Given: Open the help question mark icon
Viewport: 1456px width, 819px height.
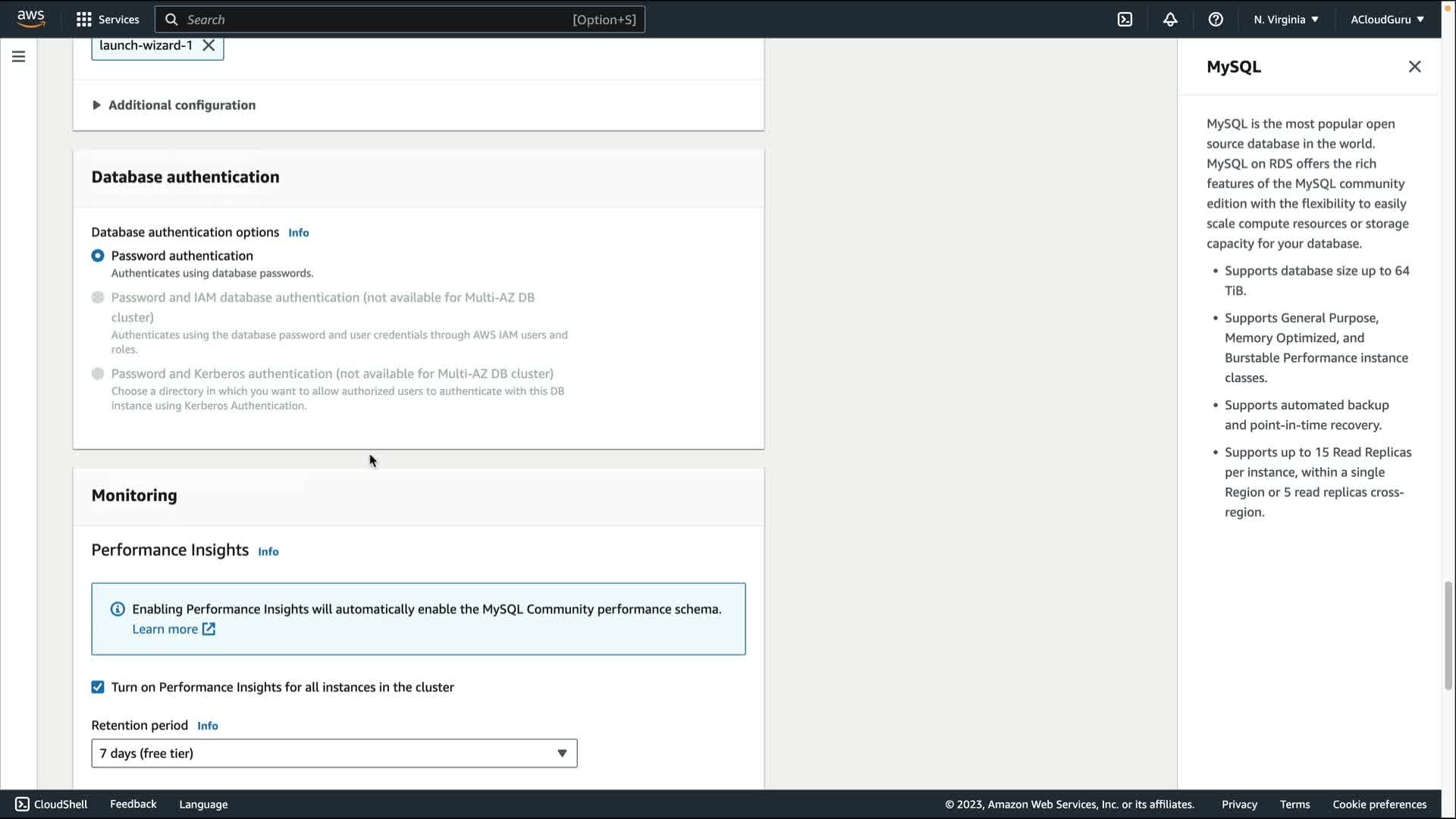Looking at the screenshot, I should pos(1216,20).
